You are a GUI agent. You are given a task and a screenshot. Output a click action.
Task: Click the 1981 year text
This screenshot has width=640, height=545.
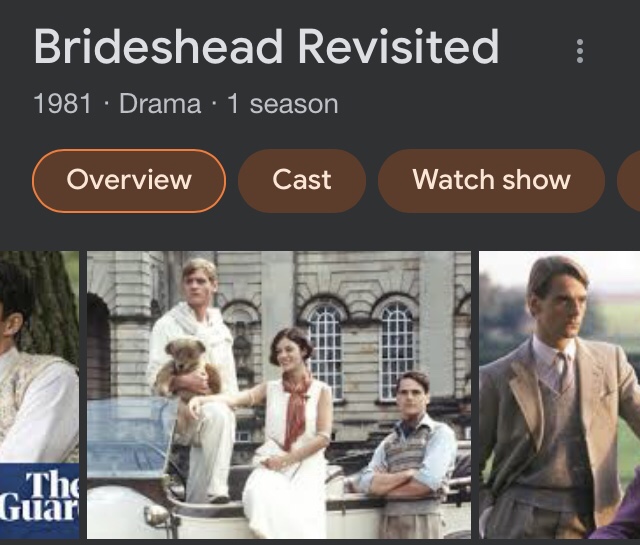pos(62,104)
